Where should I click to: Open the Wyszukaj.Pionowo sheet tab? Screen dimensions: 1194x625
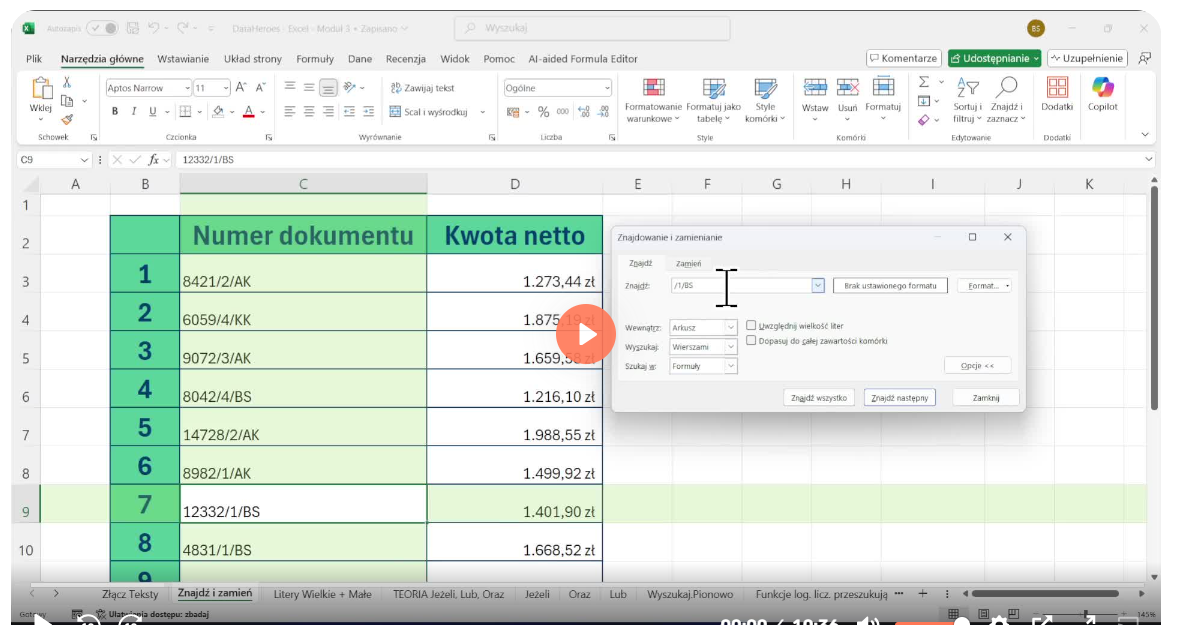pyautogui.click(x=690, y=594)
